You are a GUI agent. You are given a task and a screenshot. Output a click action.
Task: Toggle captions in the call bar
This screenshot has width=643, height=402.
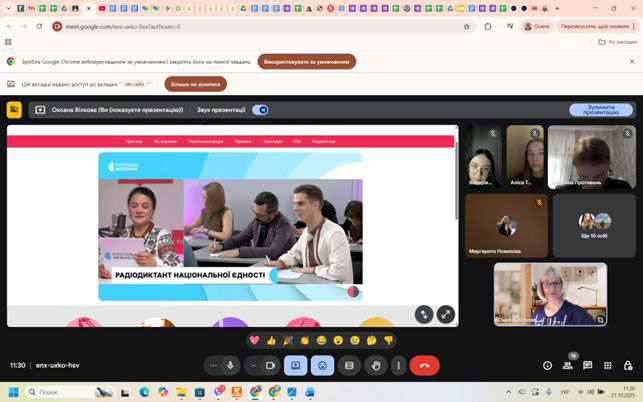(349, 366)
